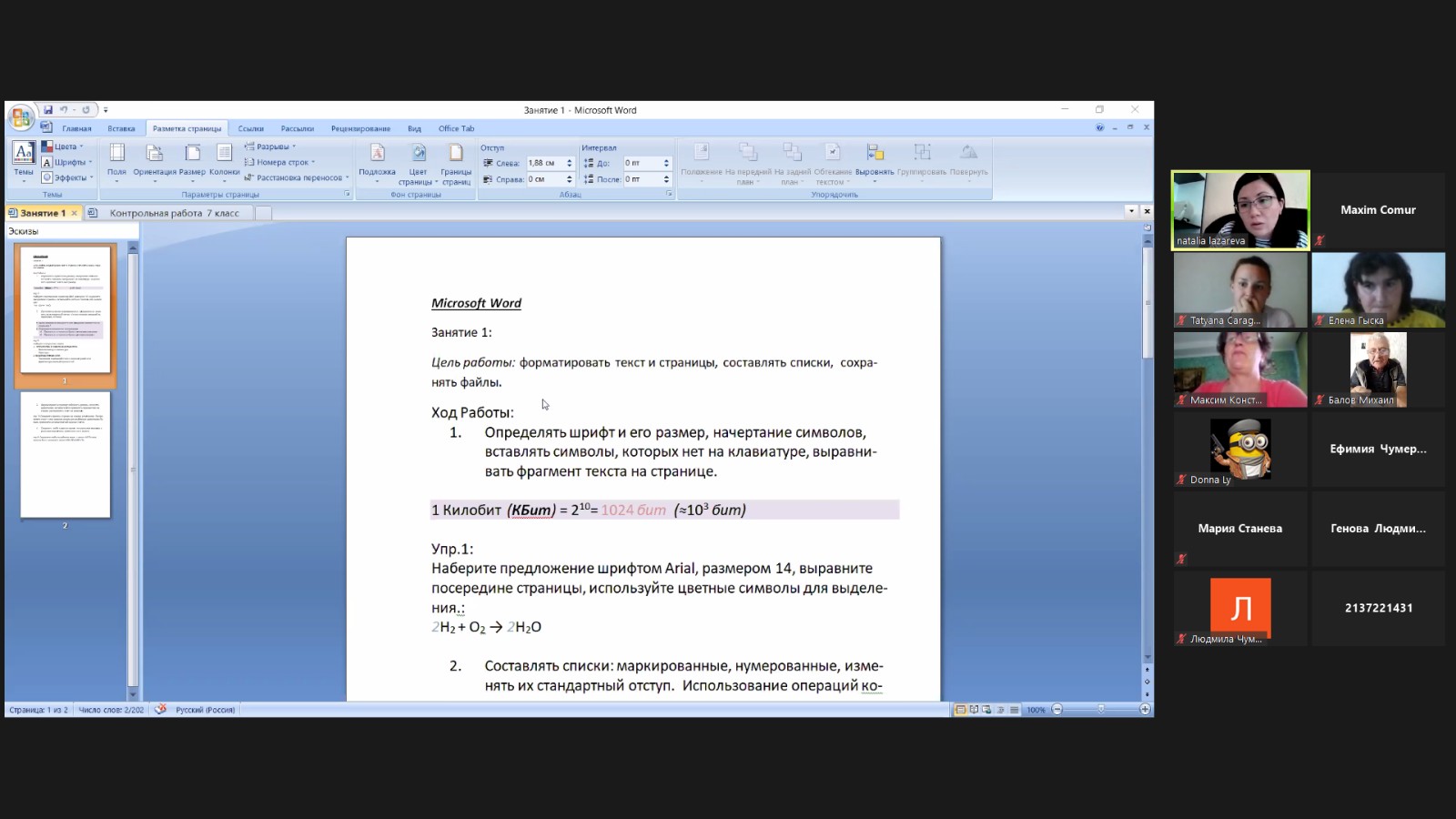Image resolution: width=1456 pixels, height=819 pixels.
Task: Open Page Borders (Границы страниц)
Action: [x=456, y=164]
